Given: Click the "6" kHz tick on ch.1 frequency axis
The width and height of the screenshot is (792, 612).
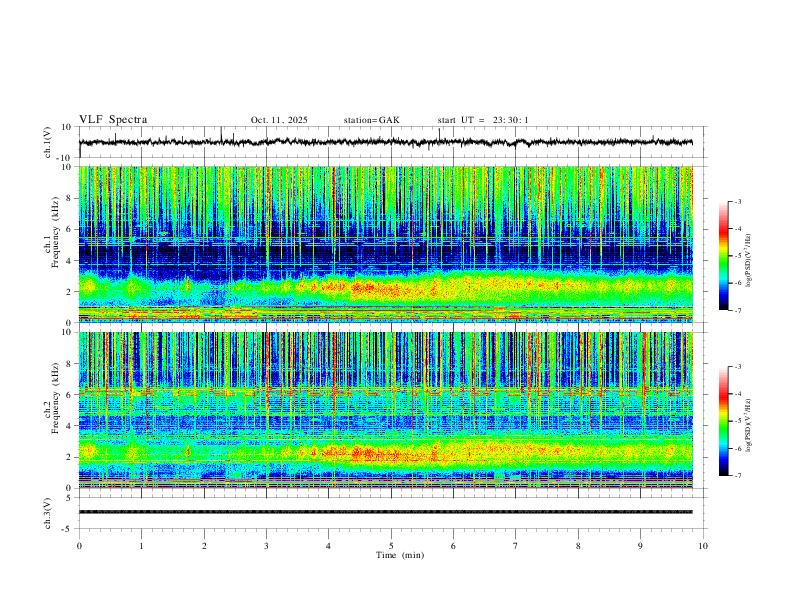Looking at the screenshot, I should point(69,229).
